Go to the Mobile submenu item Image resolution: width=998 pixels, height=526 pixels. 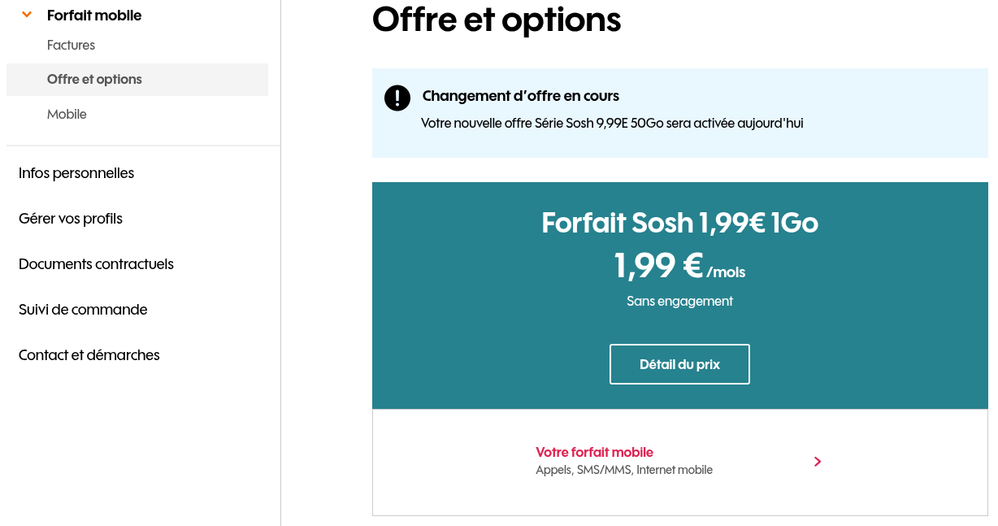point(67,114)
